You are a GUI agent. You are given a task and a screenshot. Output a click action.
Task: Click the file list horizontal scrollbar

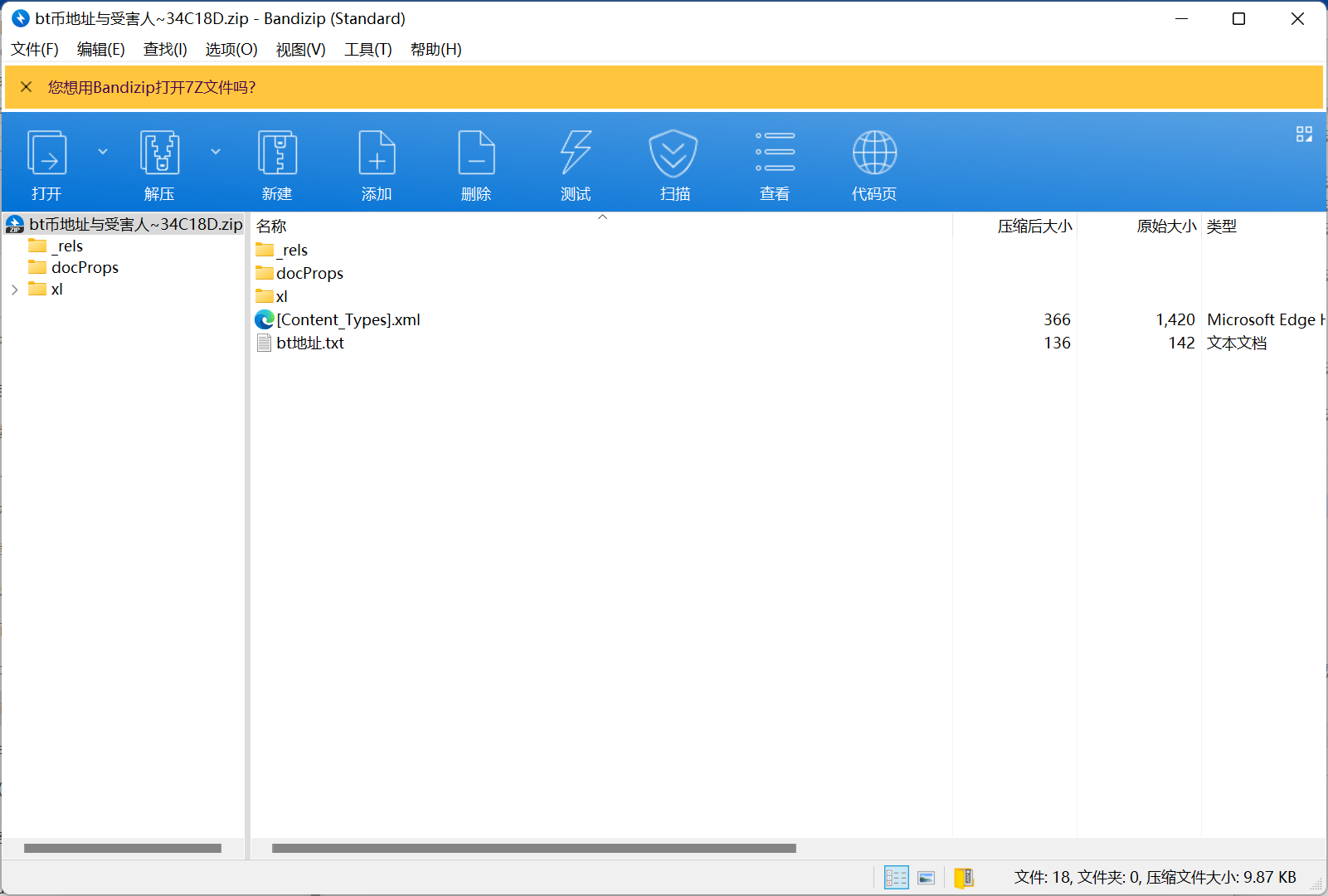(x=534, y=848)
